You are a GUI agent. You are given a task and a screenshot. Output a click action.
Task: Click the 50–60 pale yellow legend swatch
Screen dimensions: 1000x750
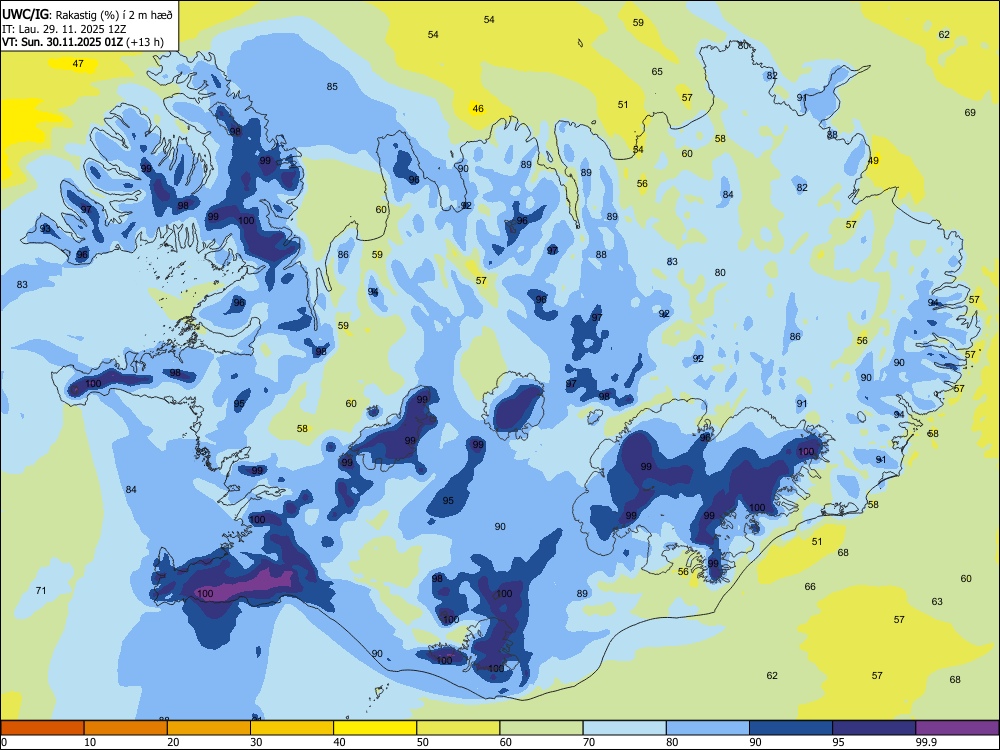pos(458,728)
